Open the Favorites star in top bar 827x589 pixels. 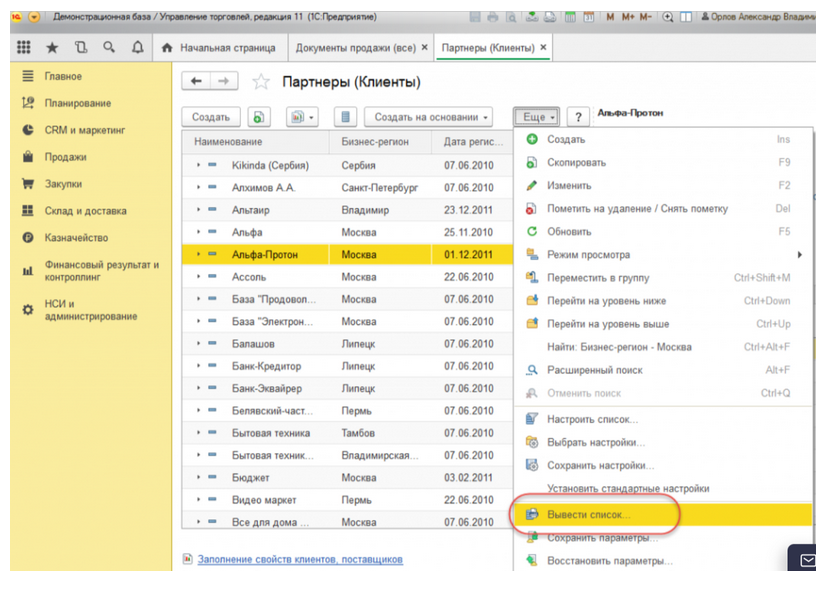52,47
